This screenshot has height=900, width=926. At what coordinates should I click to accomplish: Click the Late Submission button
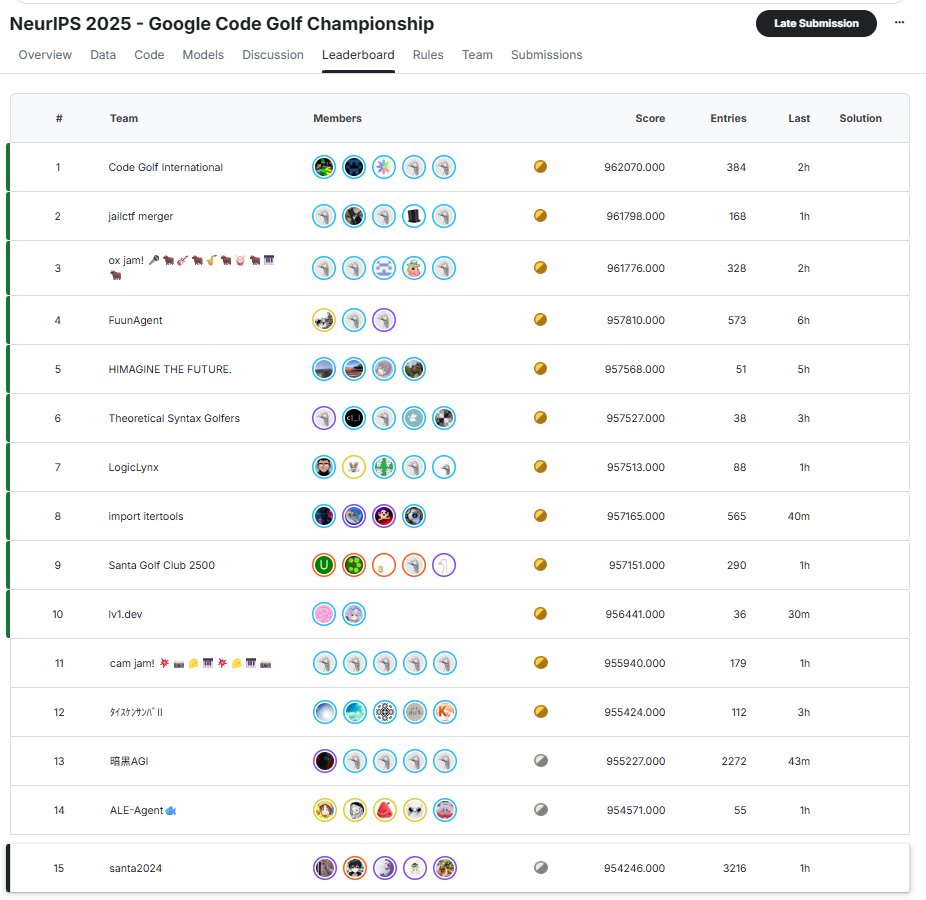click(x=815, y=22)
